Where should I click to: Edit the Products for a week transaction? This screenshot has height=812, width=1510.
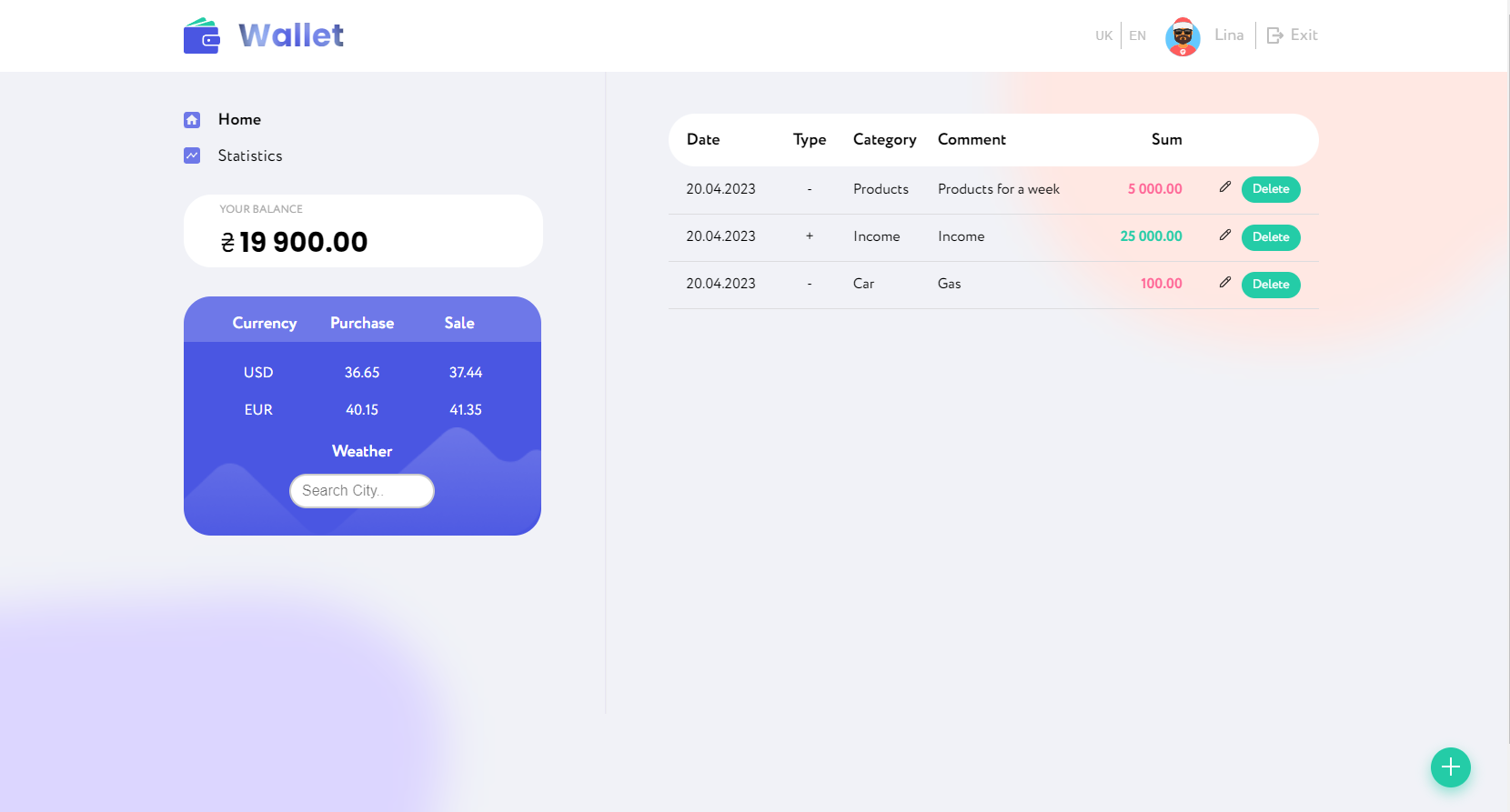pyautogui.click(x=1225, y=187)
